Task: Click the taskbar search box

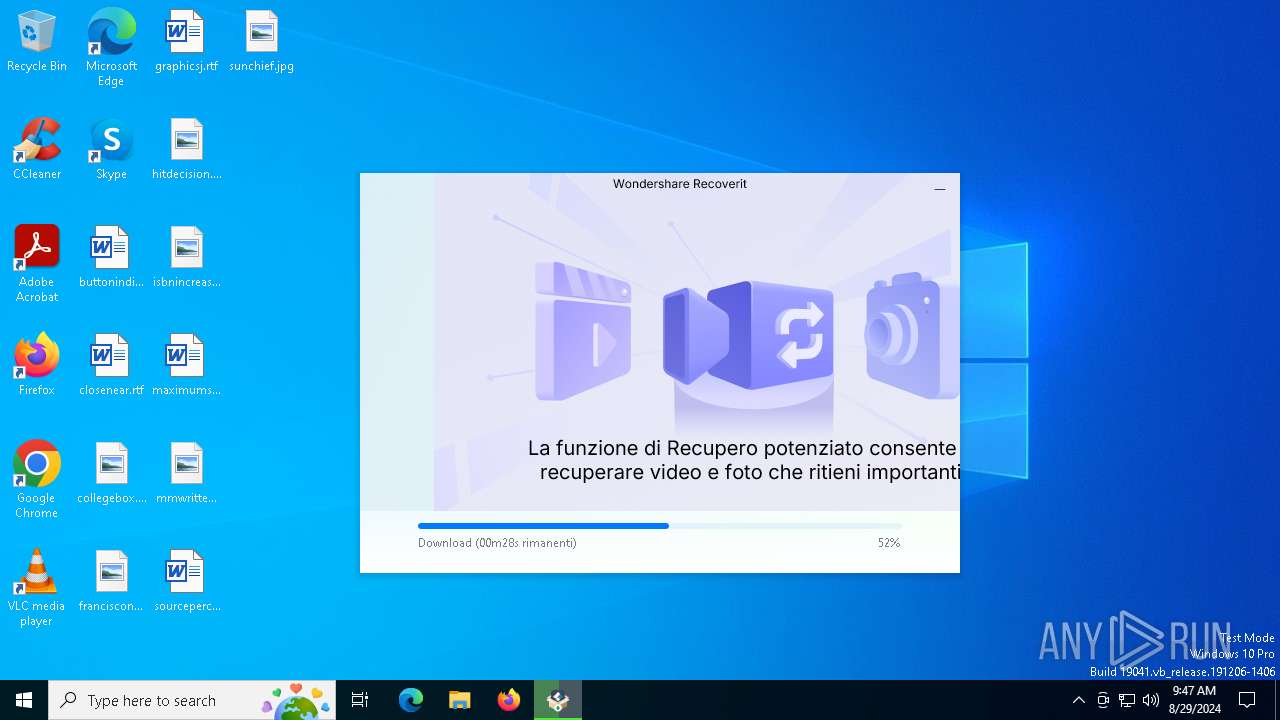Action: (x=192, y=700)
